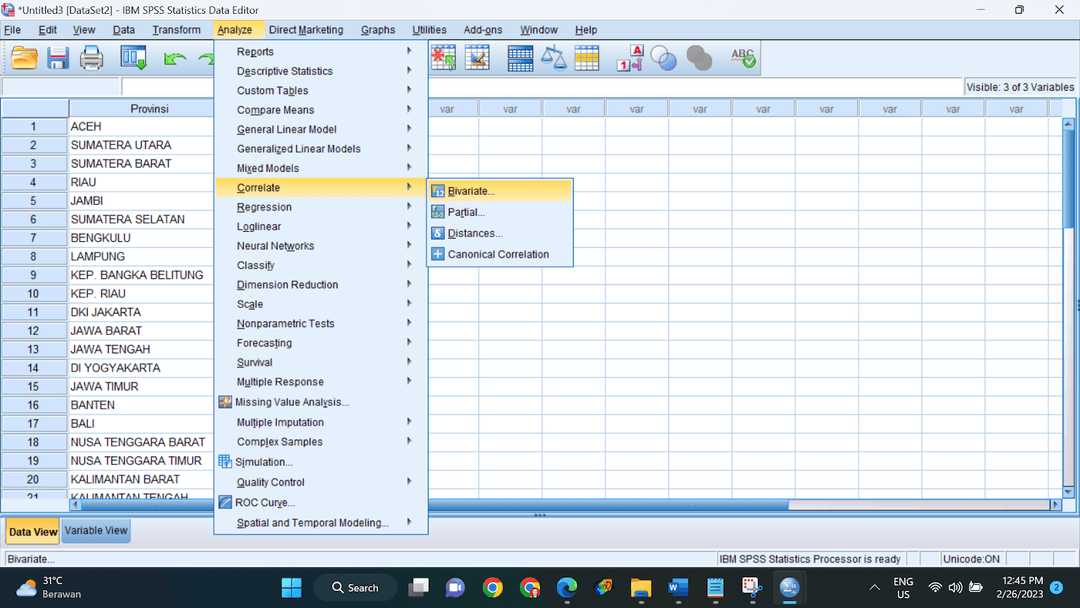
Task: Switch to Variable View tab
Action: pos(96,531)
